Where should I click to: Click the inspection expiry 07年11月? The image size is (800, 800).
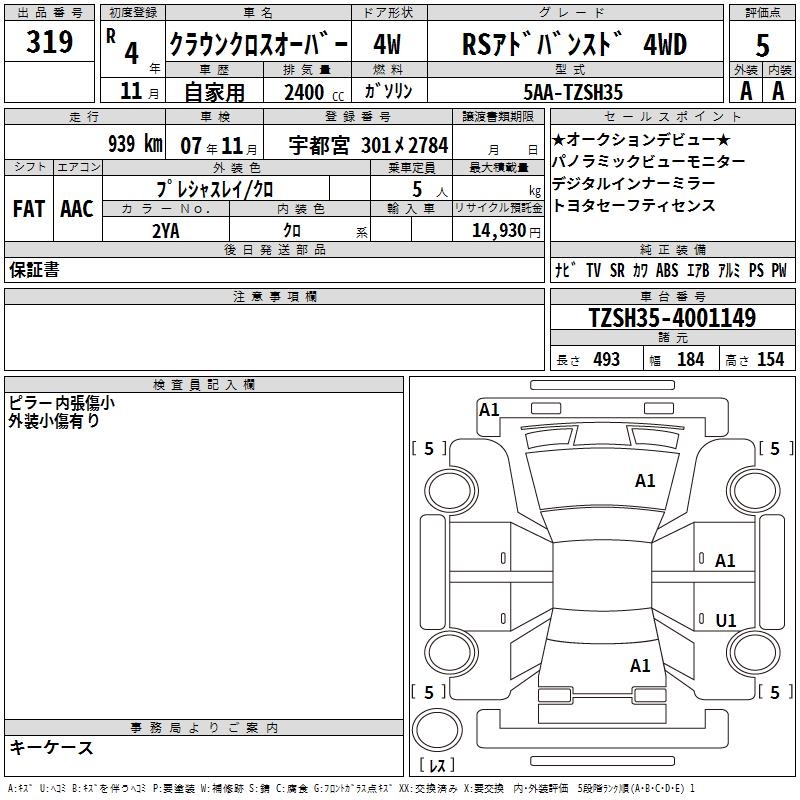(219, 146)
